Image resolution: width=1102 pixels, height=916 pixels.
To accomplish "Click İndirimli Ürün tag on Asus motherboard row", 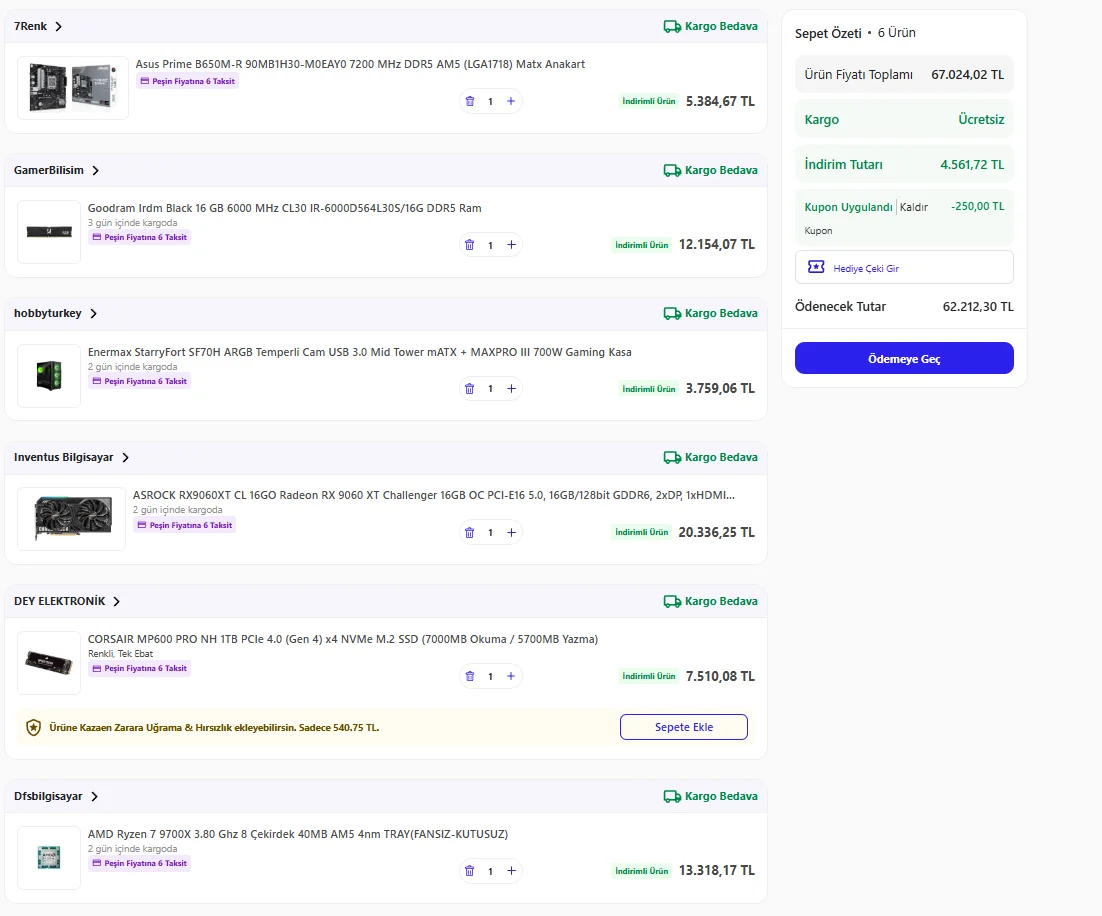I will click(x=649, y=101).
